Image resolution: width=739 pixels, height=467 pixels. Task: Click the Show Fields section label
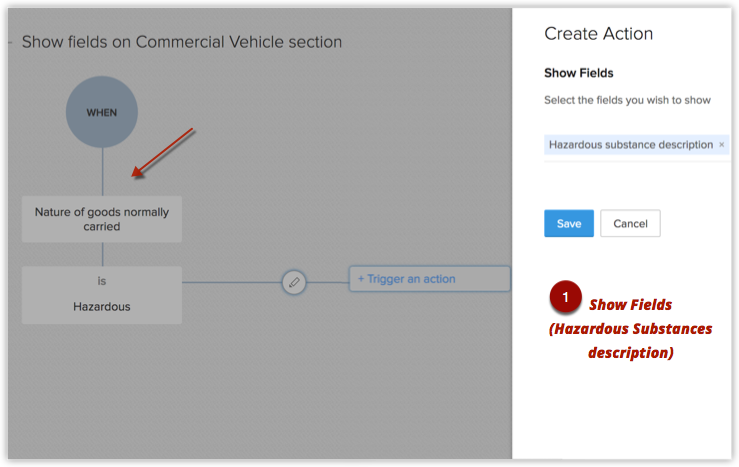point(578,73)
